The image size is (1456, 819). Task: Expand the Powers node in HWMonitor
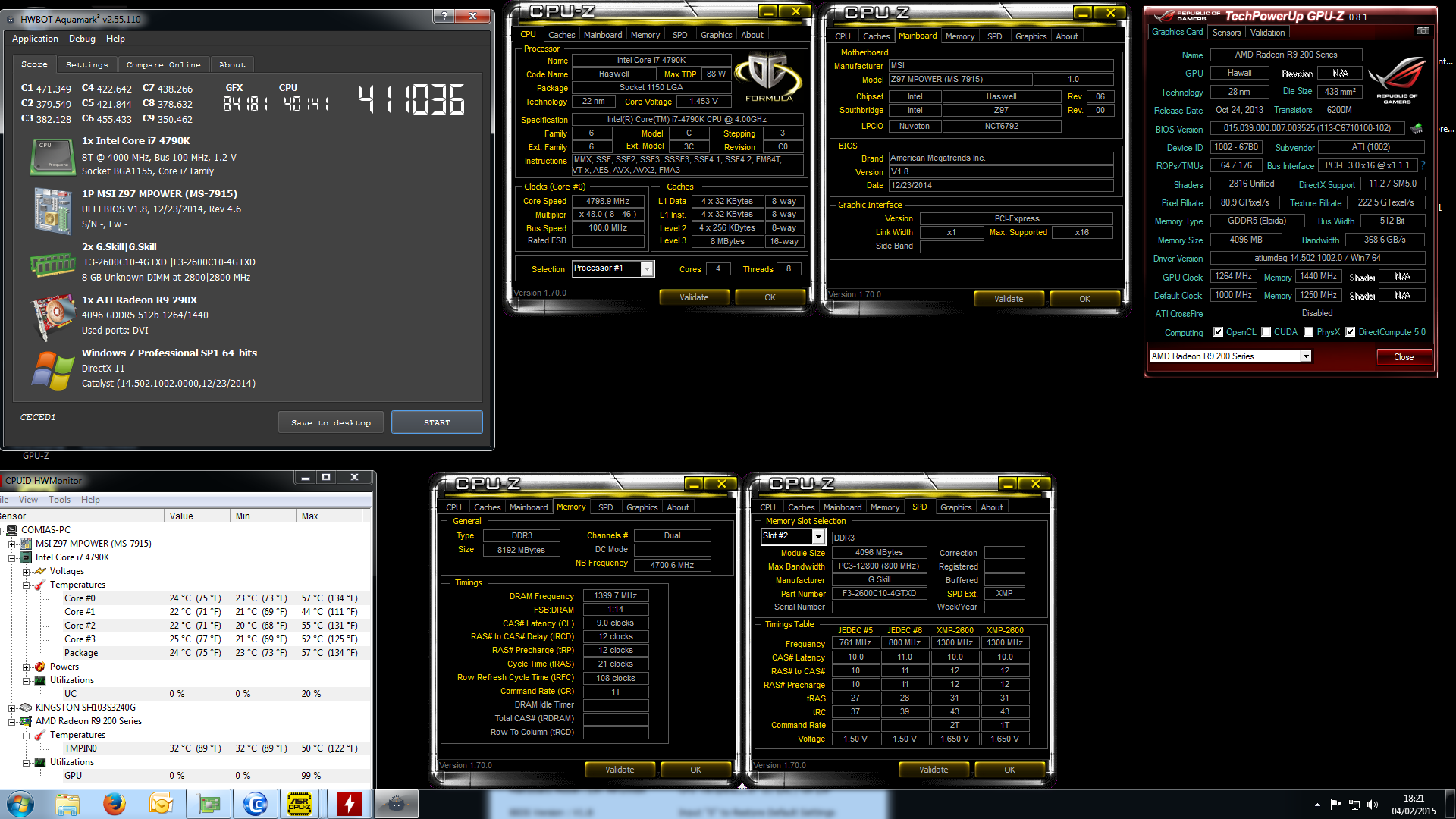[26, 667]
